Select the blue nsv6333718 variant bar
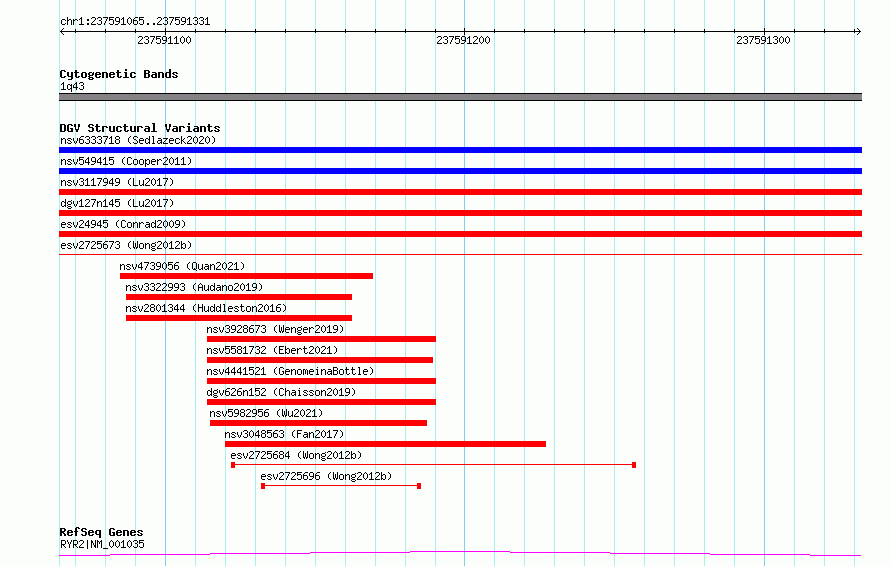890x566 pixels. pyautogui.click(x=460, y=150)
